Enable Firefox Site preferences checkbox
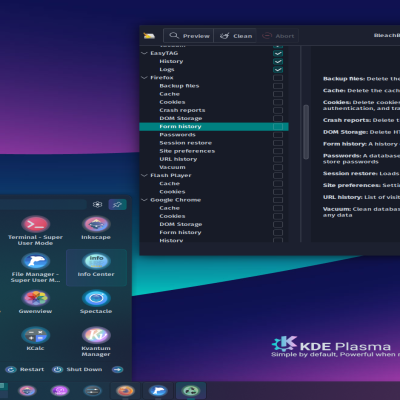 click(x=278, y=151)
